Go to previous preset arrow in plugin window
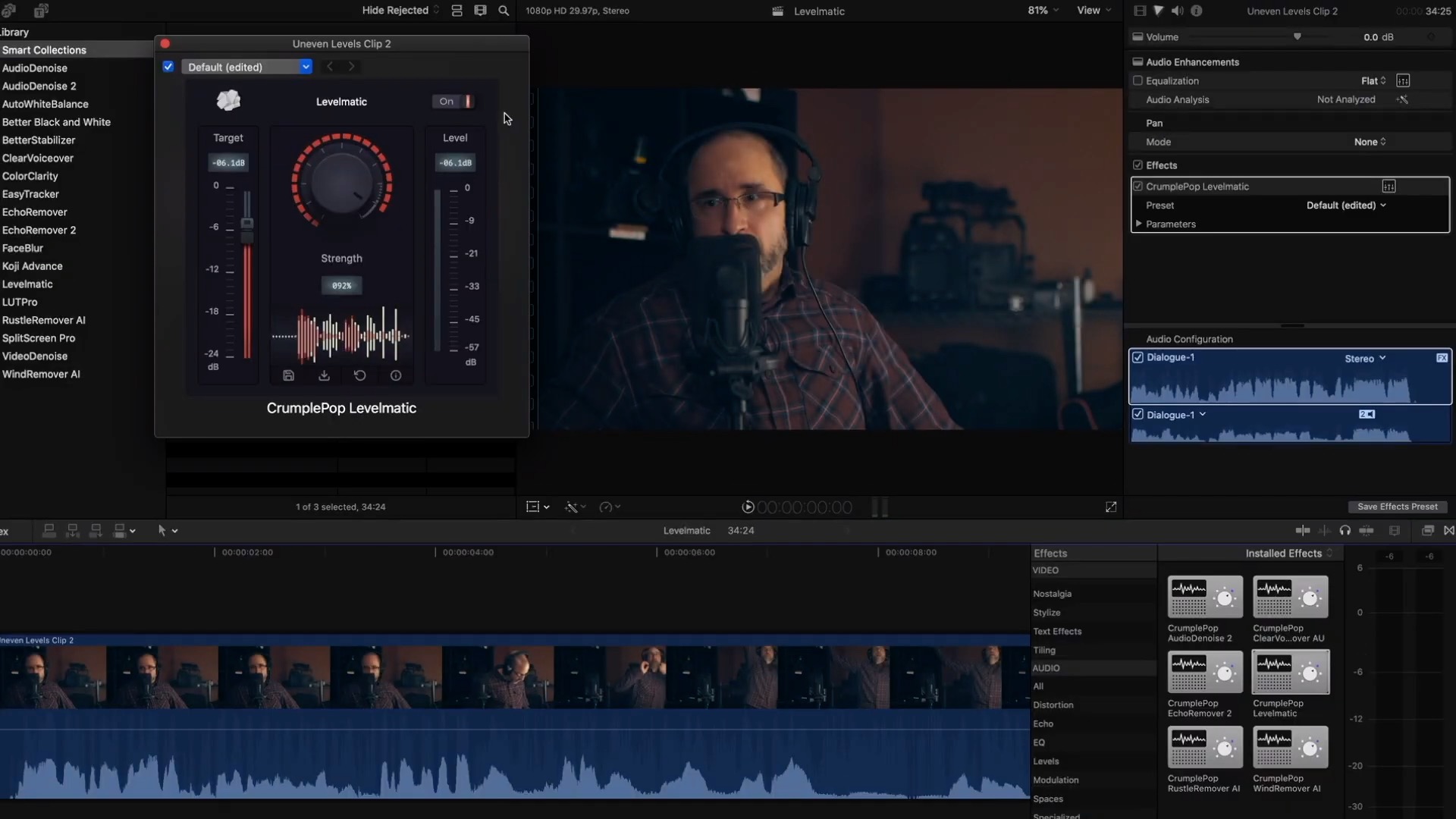Image resolution: width=1456 pixels, height=819 pixels. pos(330,67)
